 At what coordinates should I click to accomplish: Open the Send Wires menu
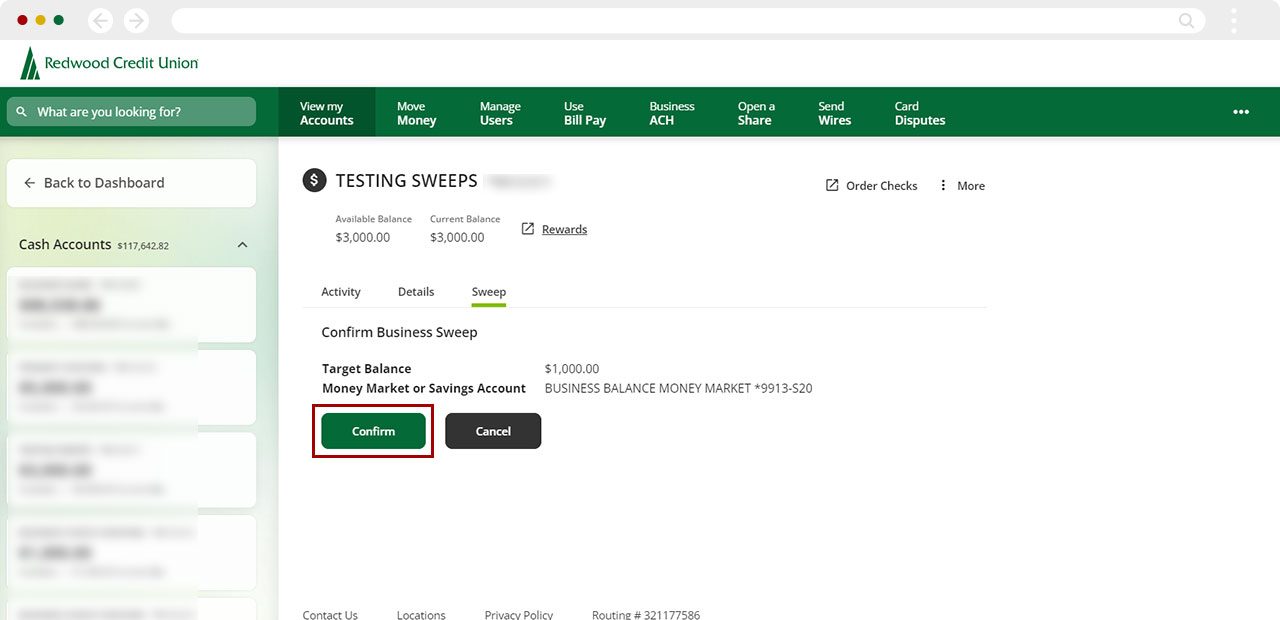tap(834, 112)
